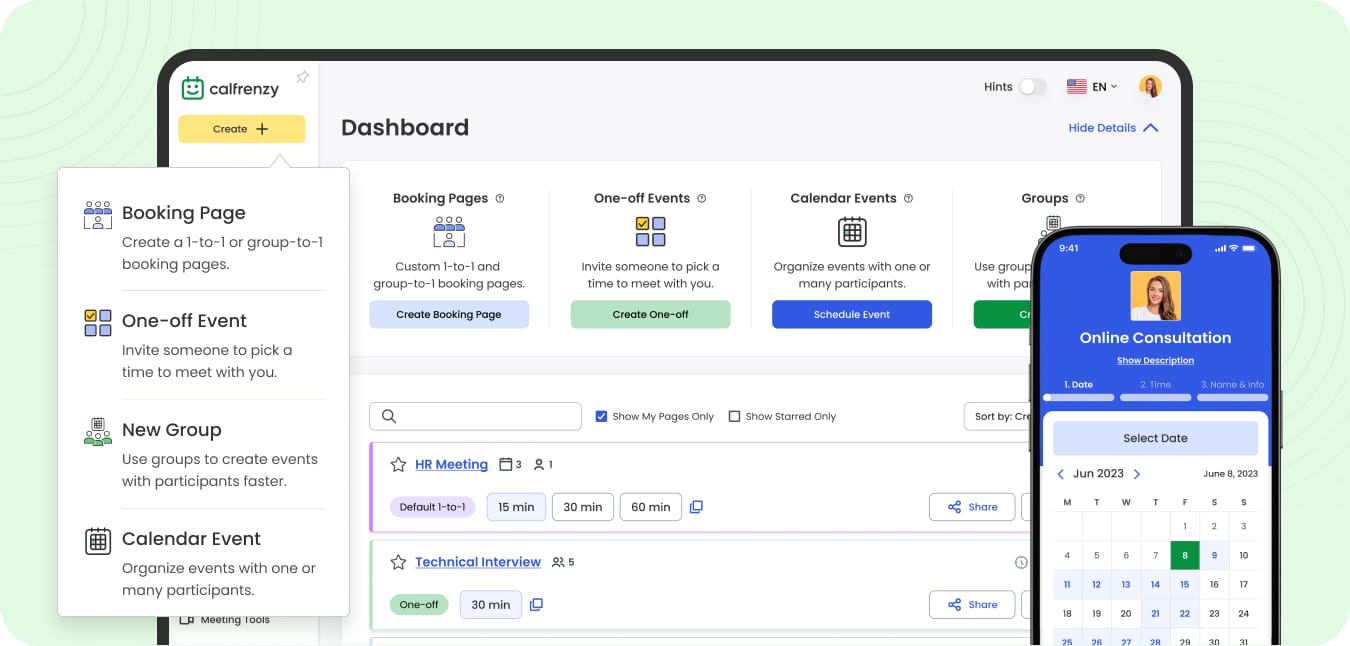
Task: Open the Technical Interview link
Action: click(478, 562)
